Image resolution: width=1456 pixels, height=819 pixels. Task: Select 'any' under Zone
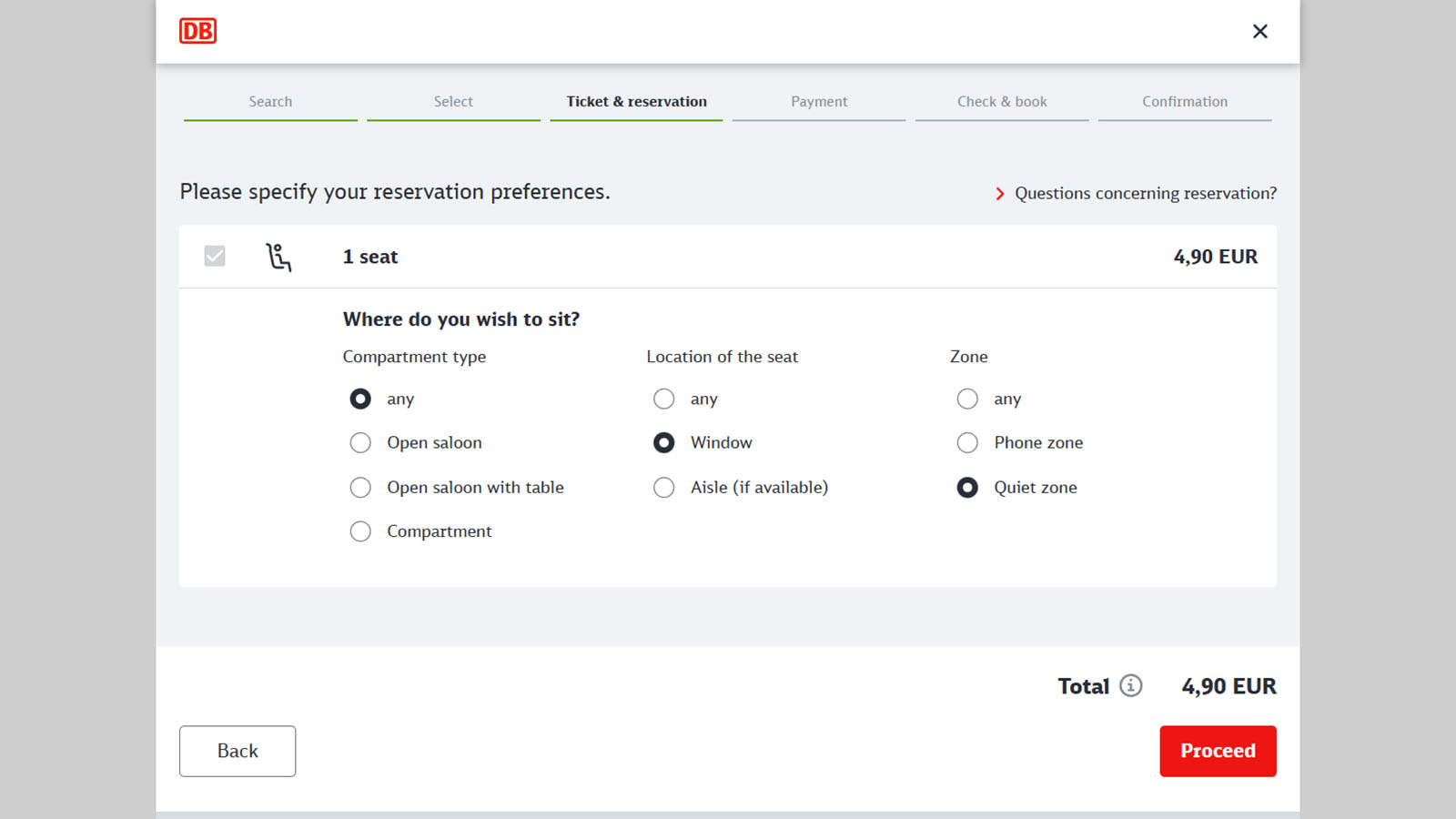(967, 399)
